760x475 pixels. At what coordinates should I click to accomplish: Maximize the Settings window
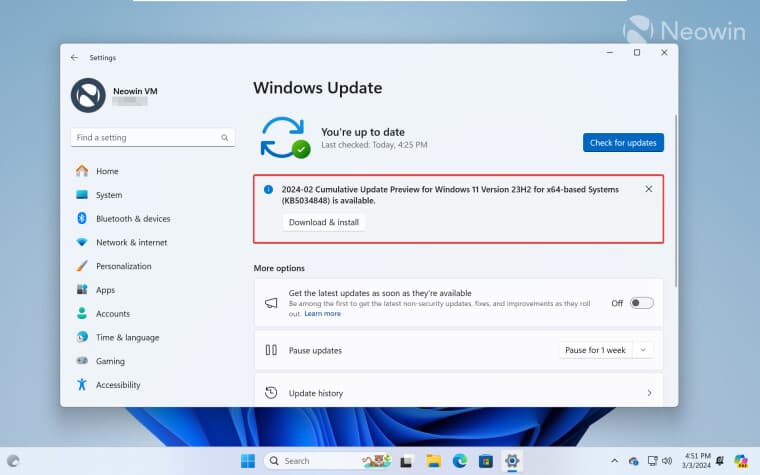tap(637, 52)
